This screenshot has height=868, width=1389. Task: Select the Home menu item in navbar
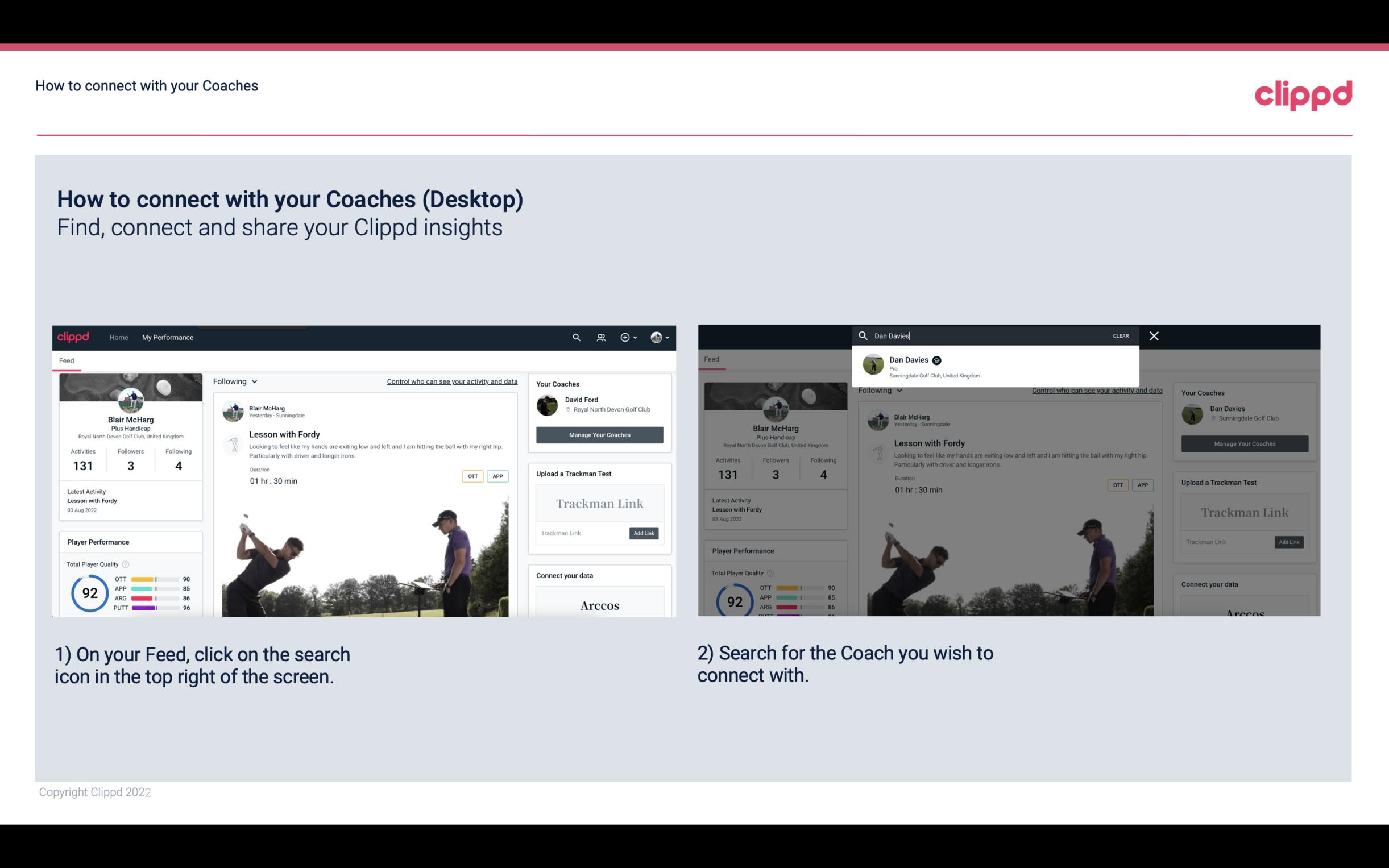pos(119,337)
